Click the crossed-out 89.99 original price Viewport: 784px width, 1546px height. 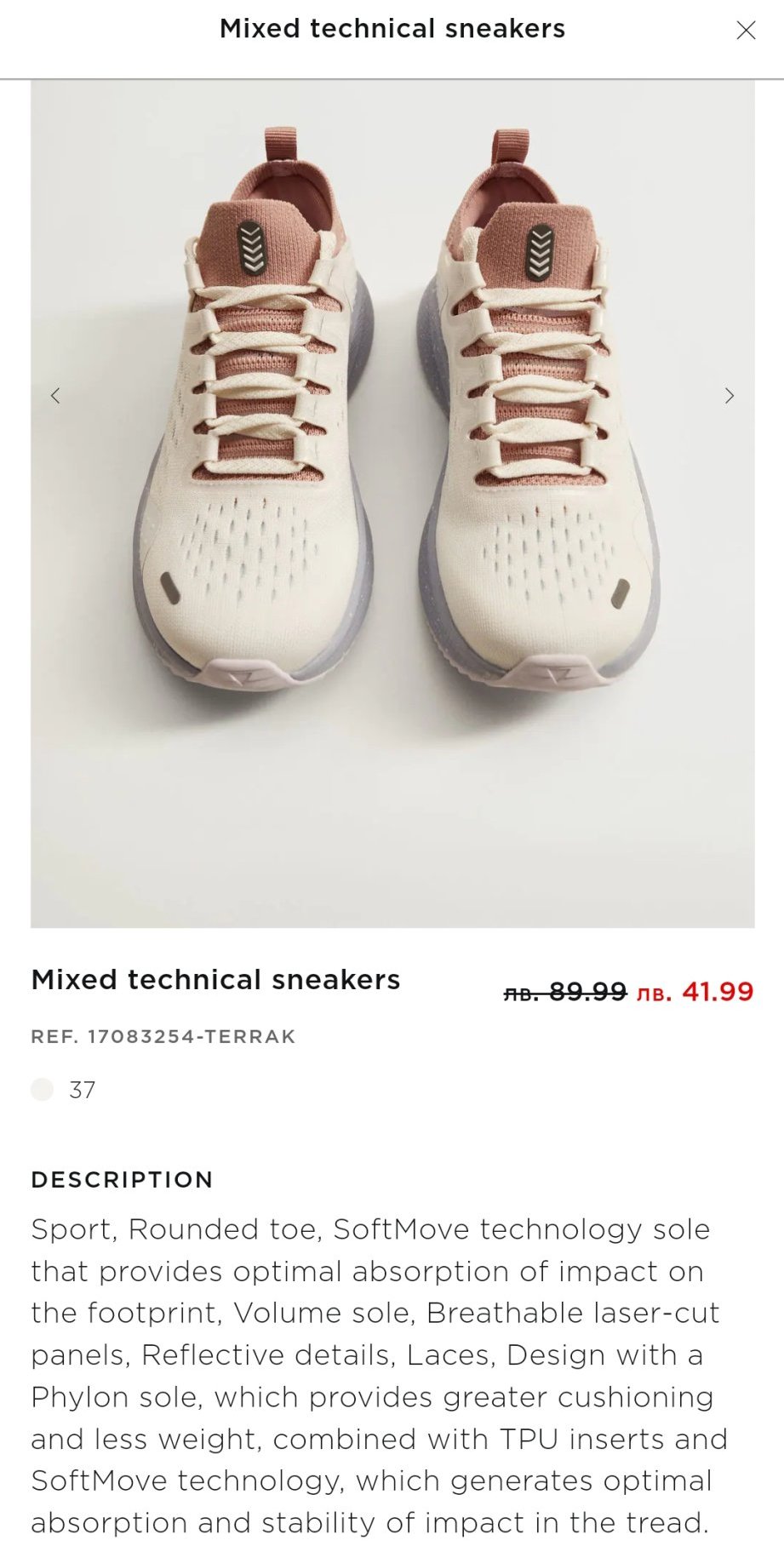[x=566, y=992]
